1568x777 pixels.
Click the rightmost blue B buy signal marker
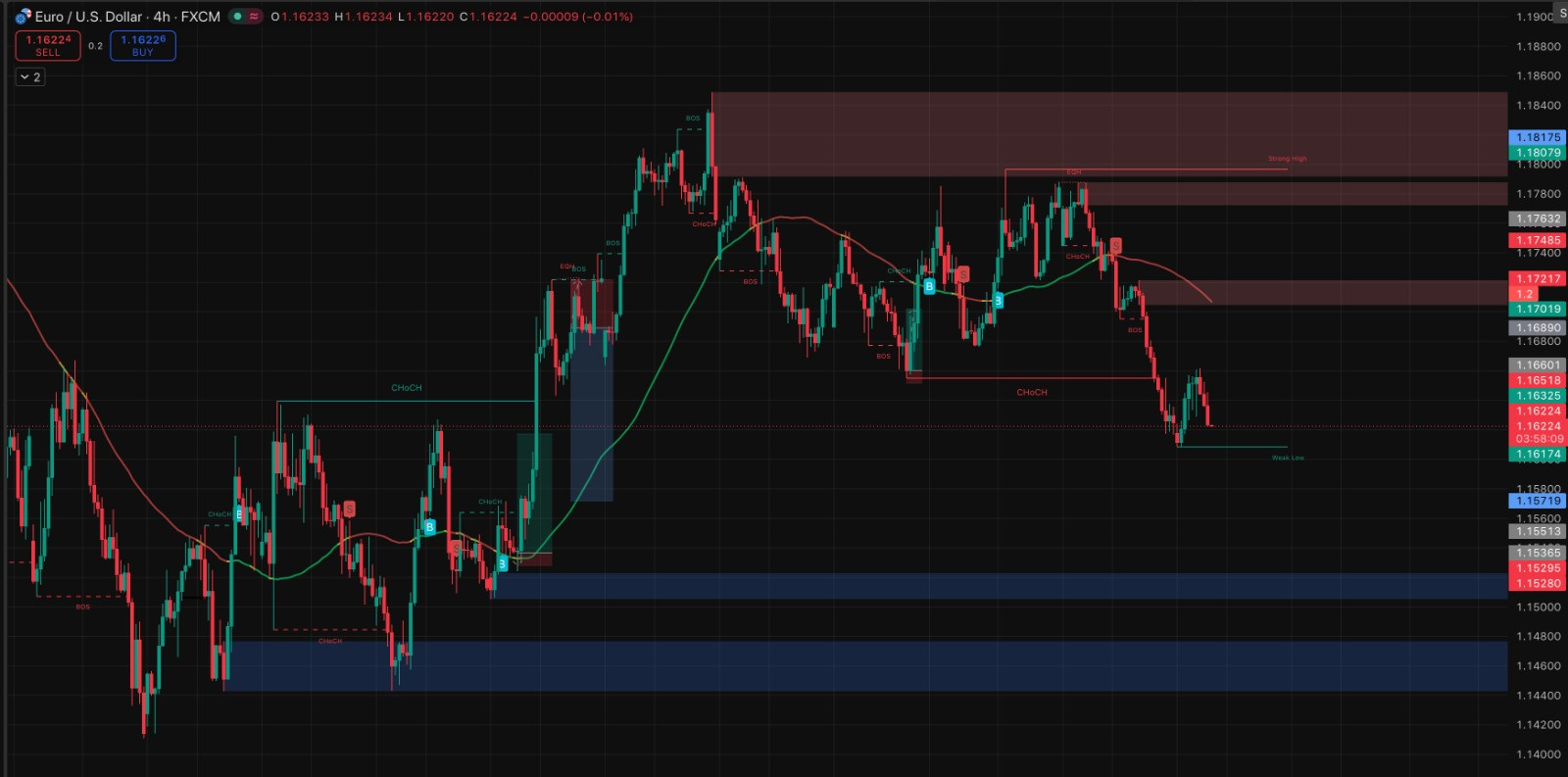point(998,300)
